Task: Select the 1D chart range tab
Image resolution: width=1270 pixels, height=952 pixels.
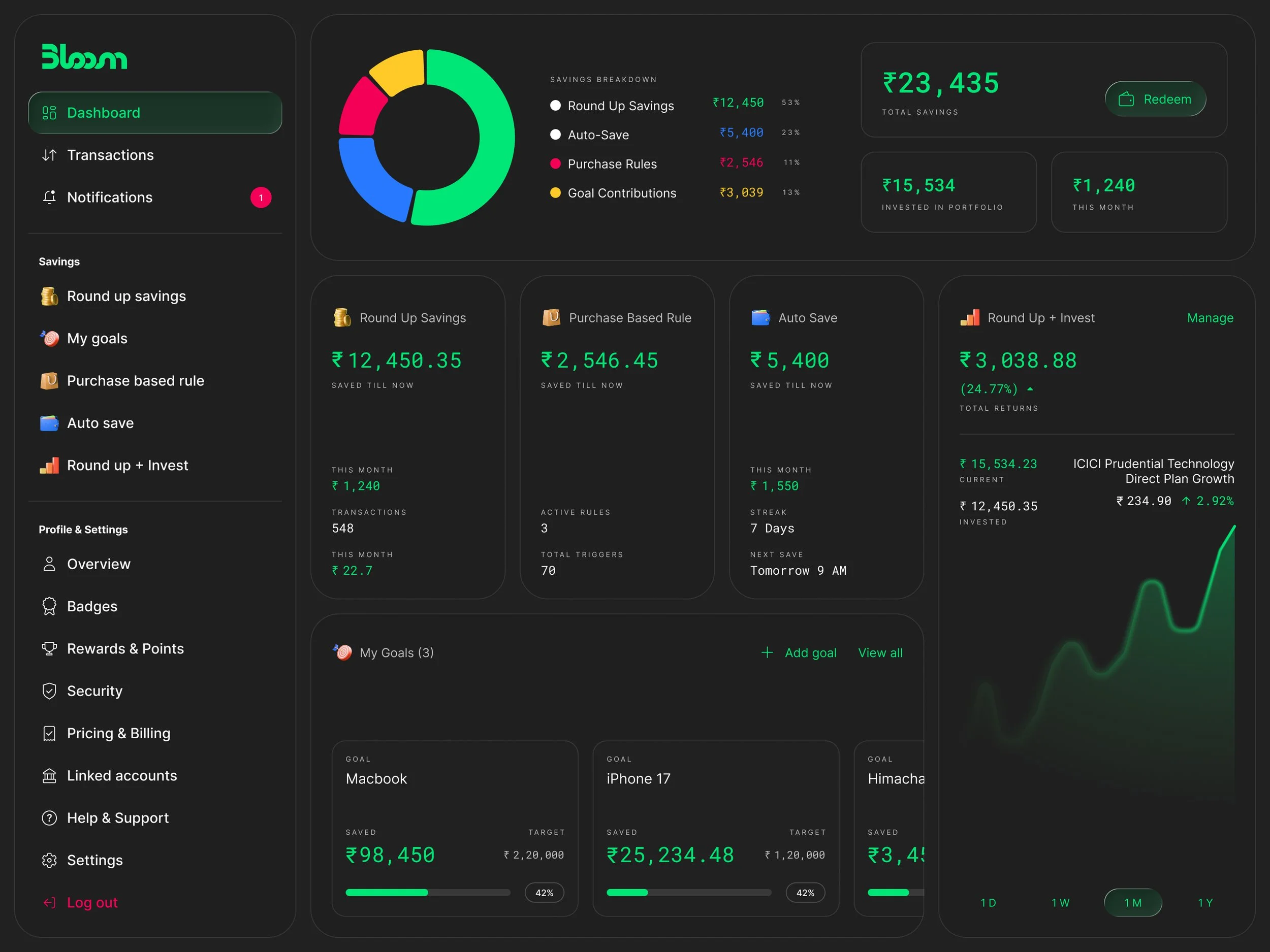Action: click(988, 903)
